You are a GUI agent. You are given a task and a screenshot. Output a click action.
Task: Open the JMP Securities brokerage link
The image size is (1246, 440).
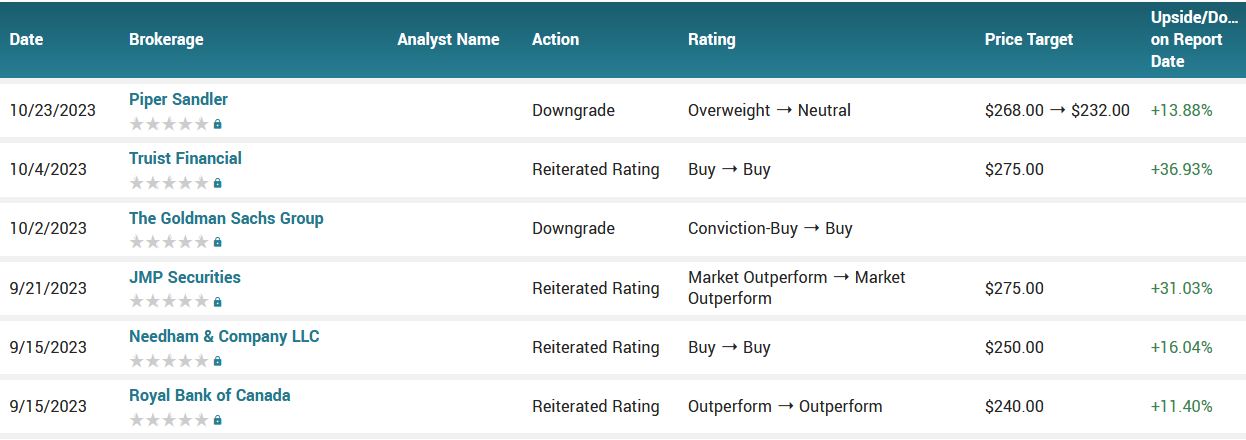185,278
